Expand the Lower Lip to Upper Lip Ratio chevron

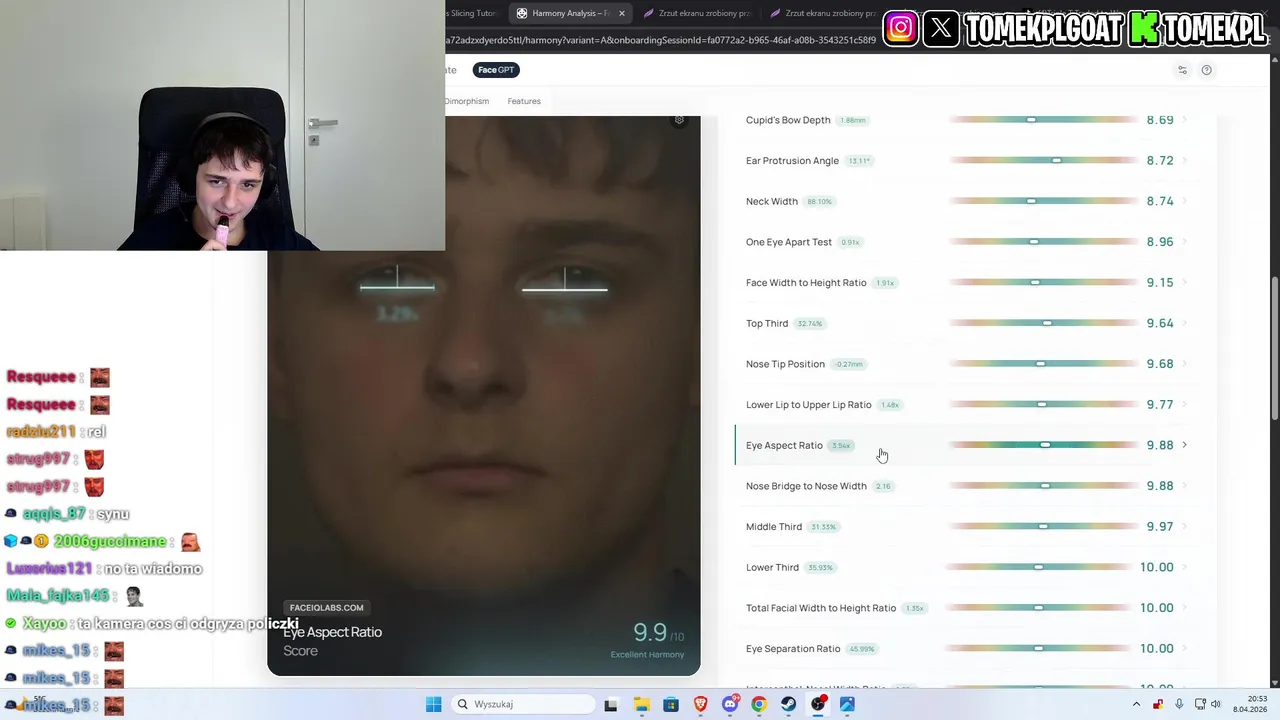(1185, 405)
